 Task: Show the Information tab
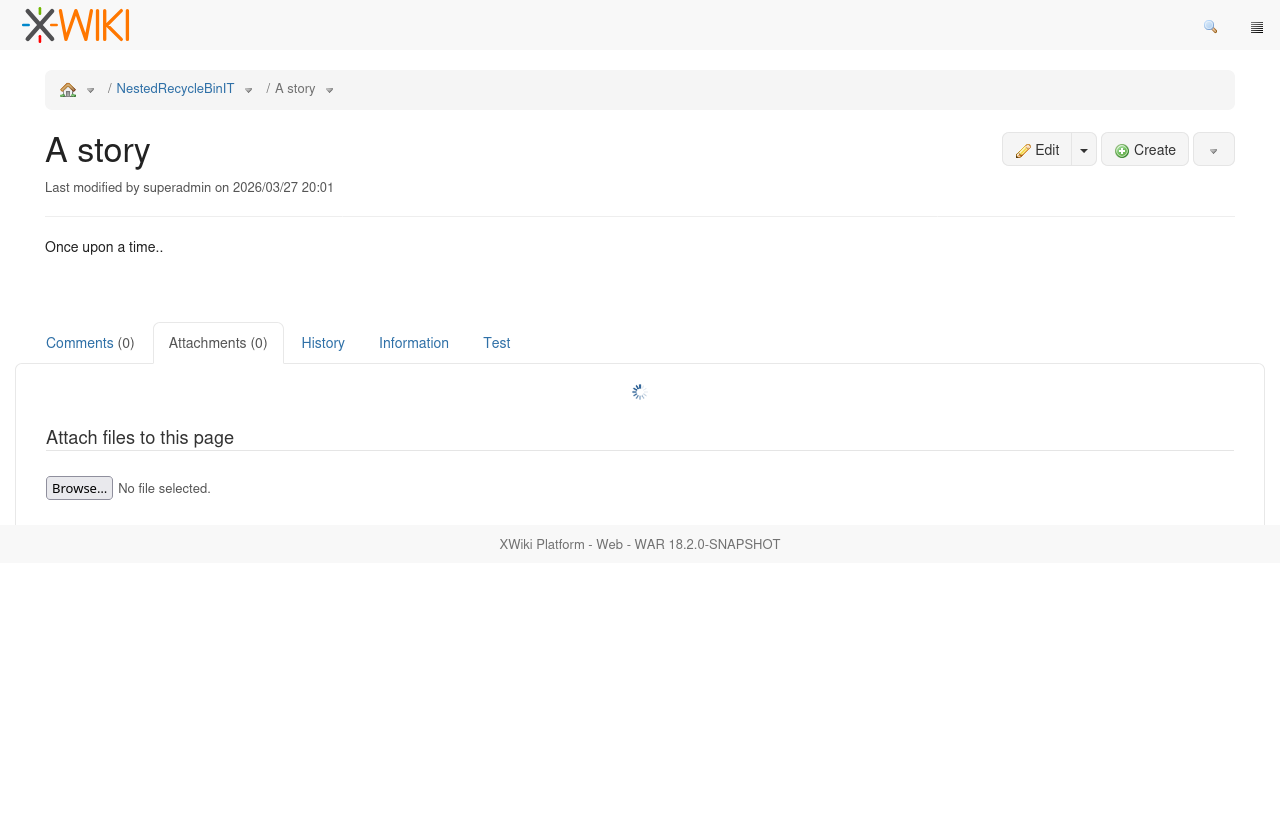click(x=414, y=343)
